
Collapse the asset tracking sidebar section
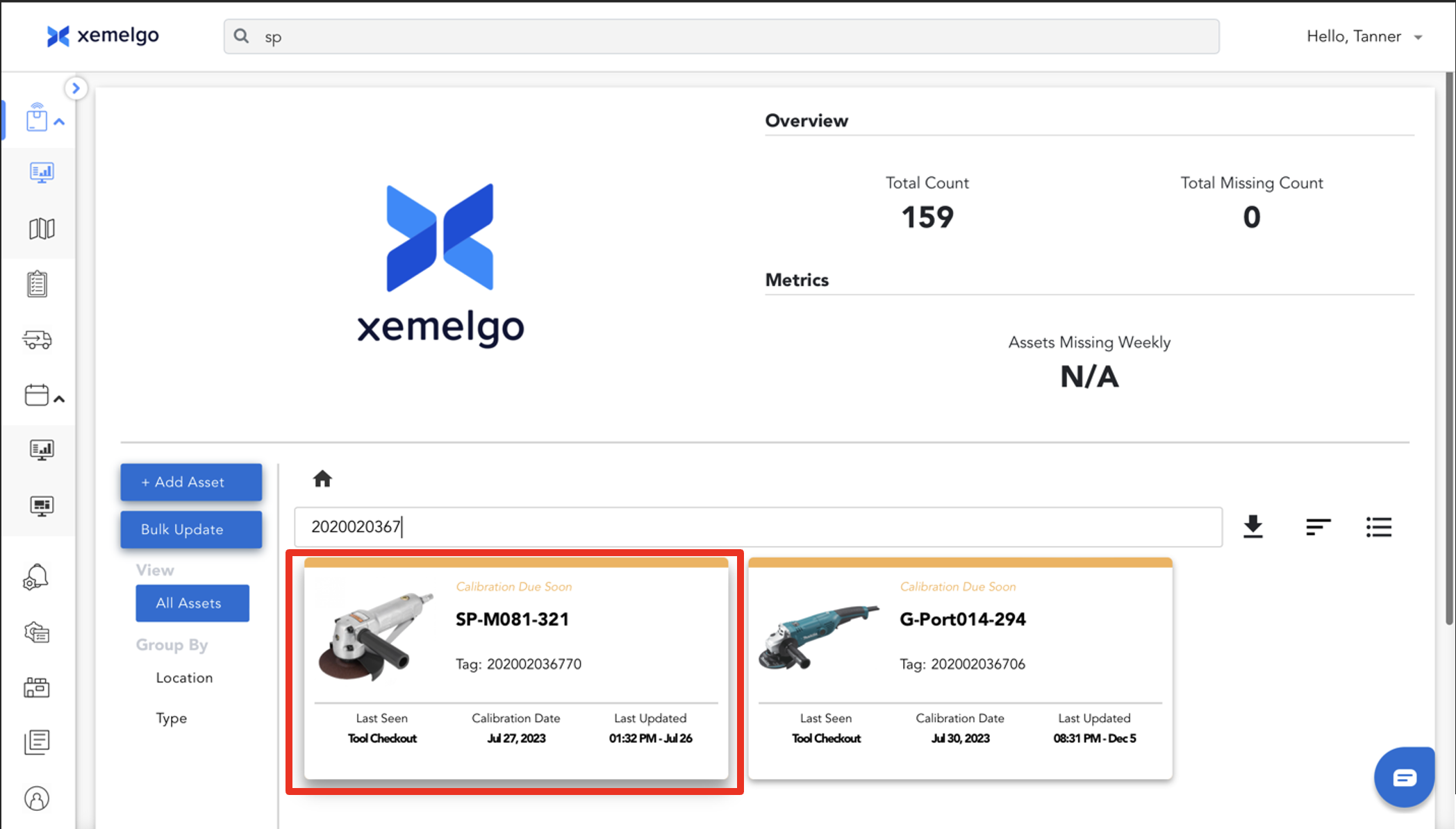[x=60, y=122]
